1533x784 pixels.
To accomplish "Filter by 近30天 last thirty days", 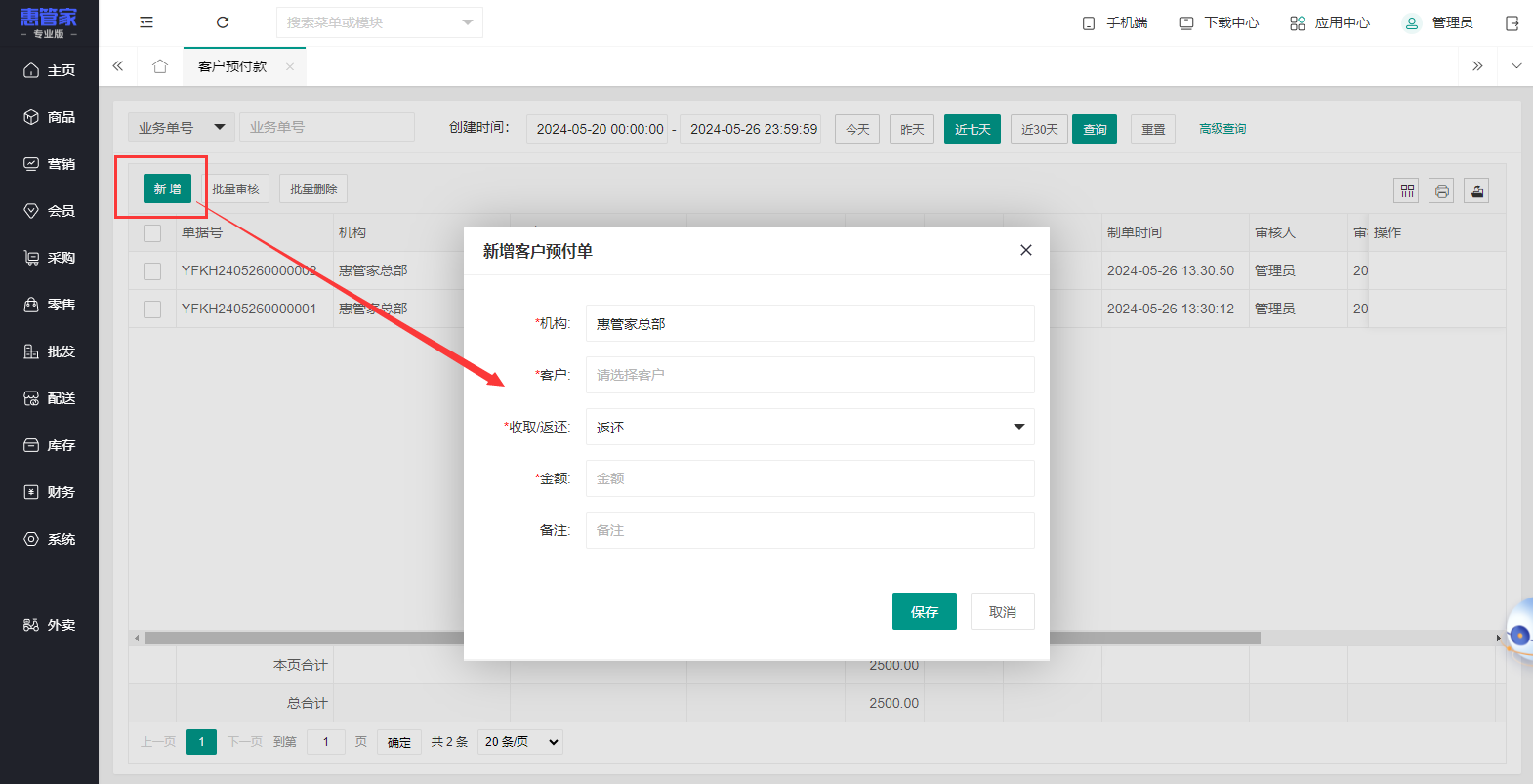I will coord(1039,129).
